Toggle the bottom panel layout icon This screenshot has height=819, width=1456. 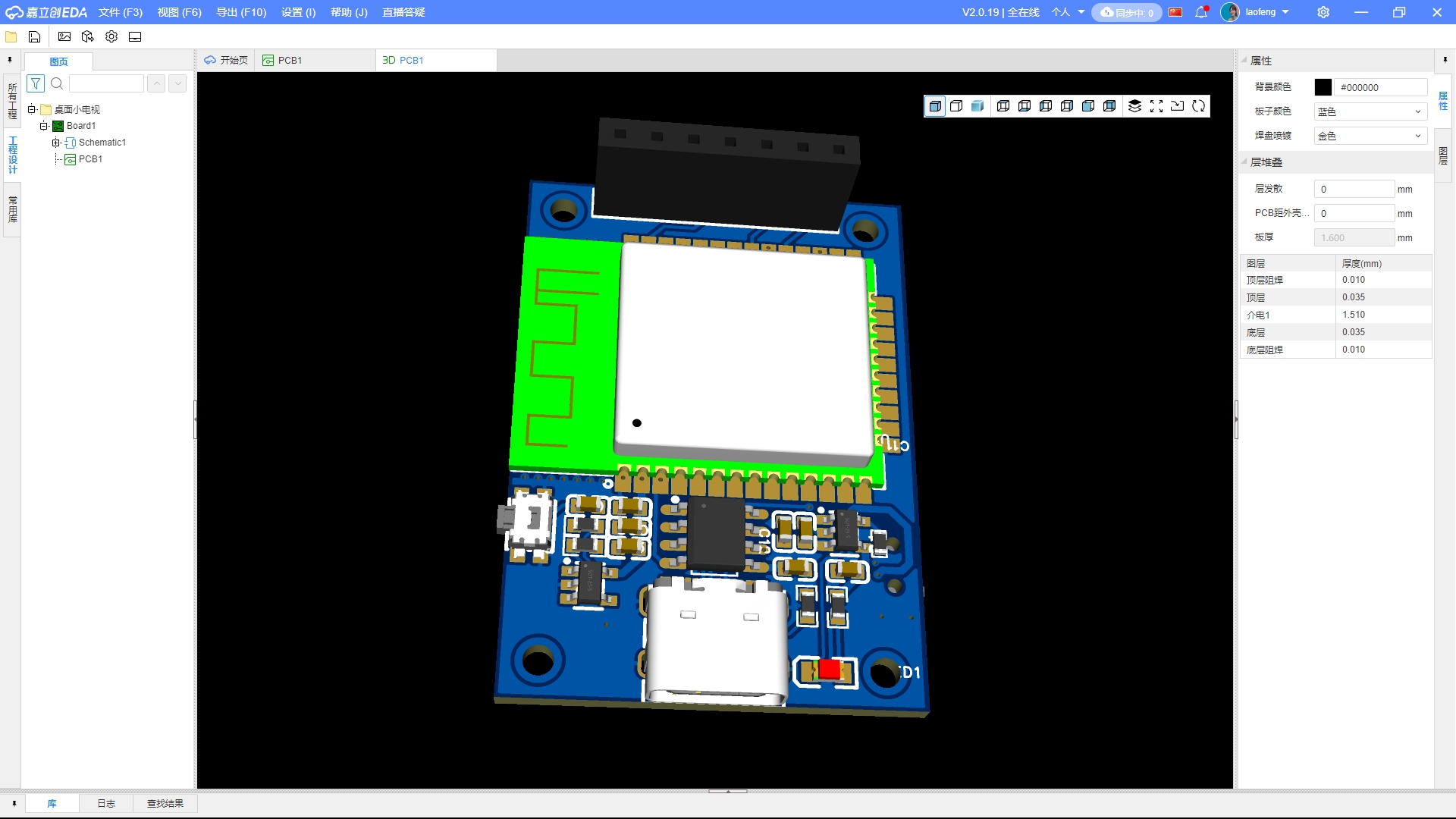tap(135, 36)
